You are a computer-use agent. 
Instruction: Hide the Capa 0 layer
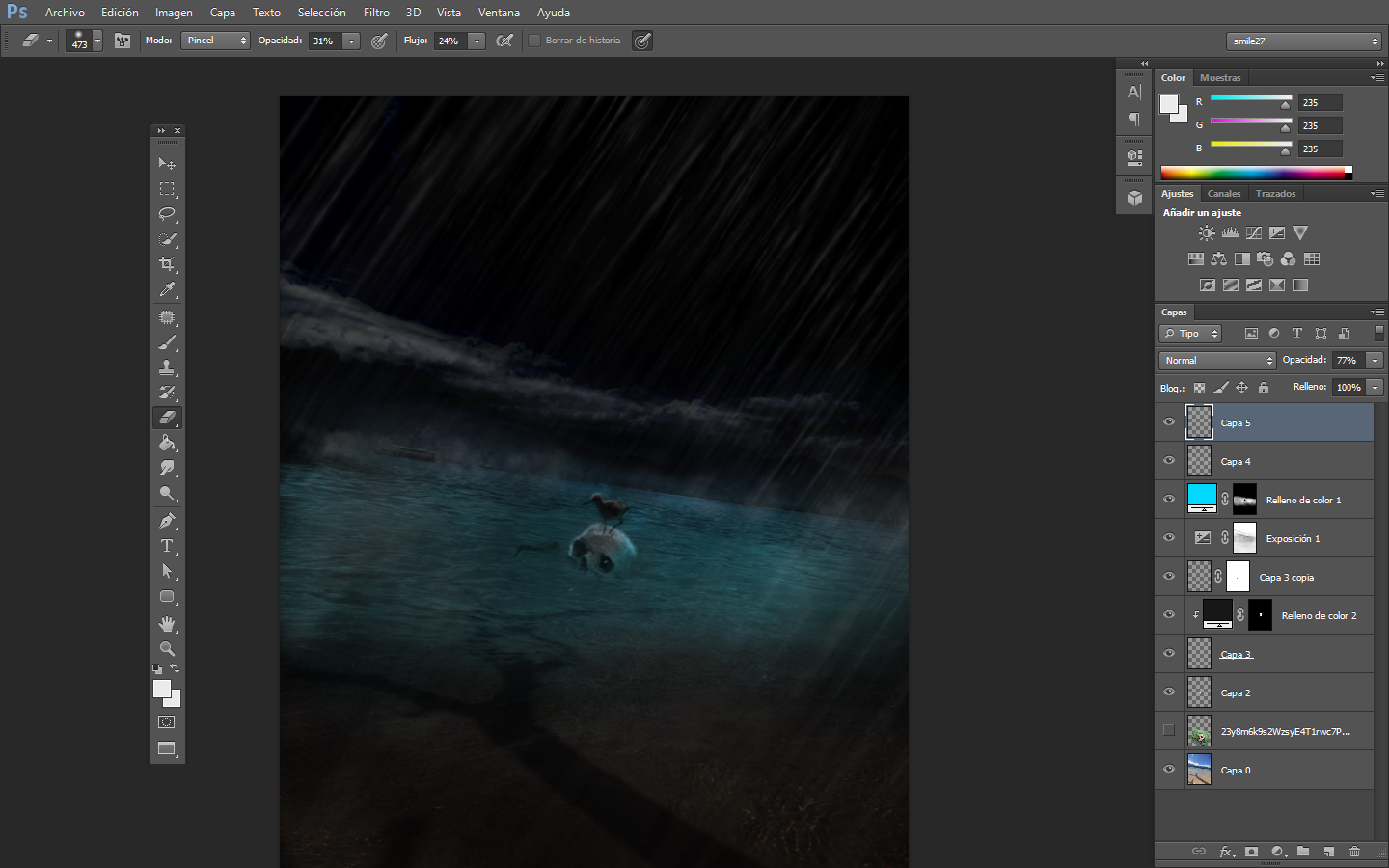(1169, 770)
